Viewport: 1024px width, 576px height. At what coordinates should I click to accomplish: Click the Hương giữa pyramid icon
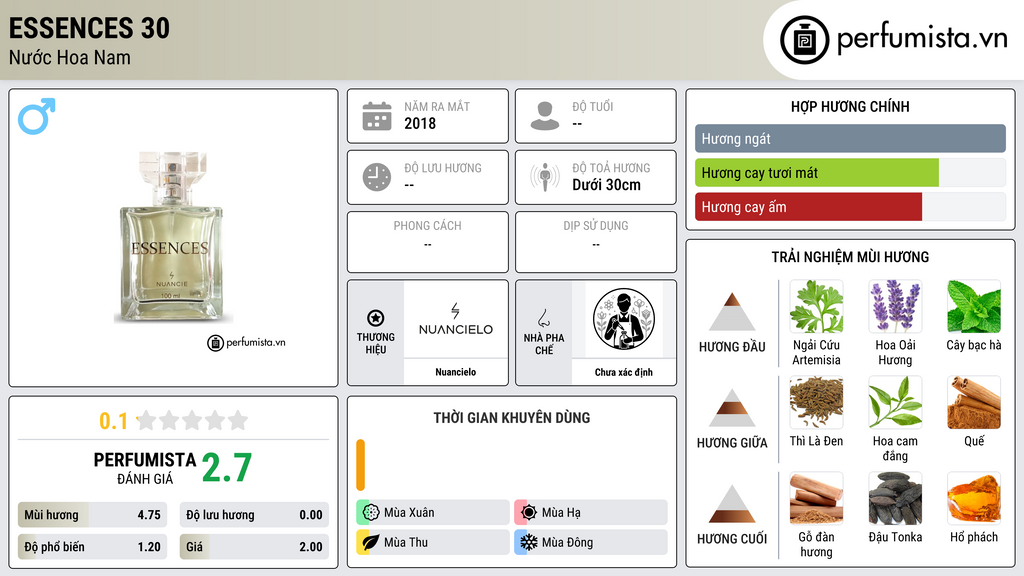click(732, 408)
